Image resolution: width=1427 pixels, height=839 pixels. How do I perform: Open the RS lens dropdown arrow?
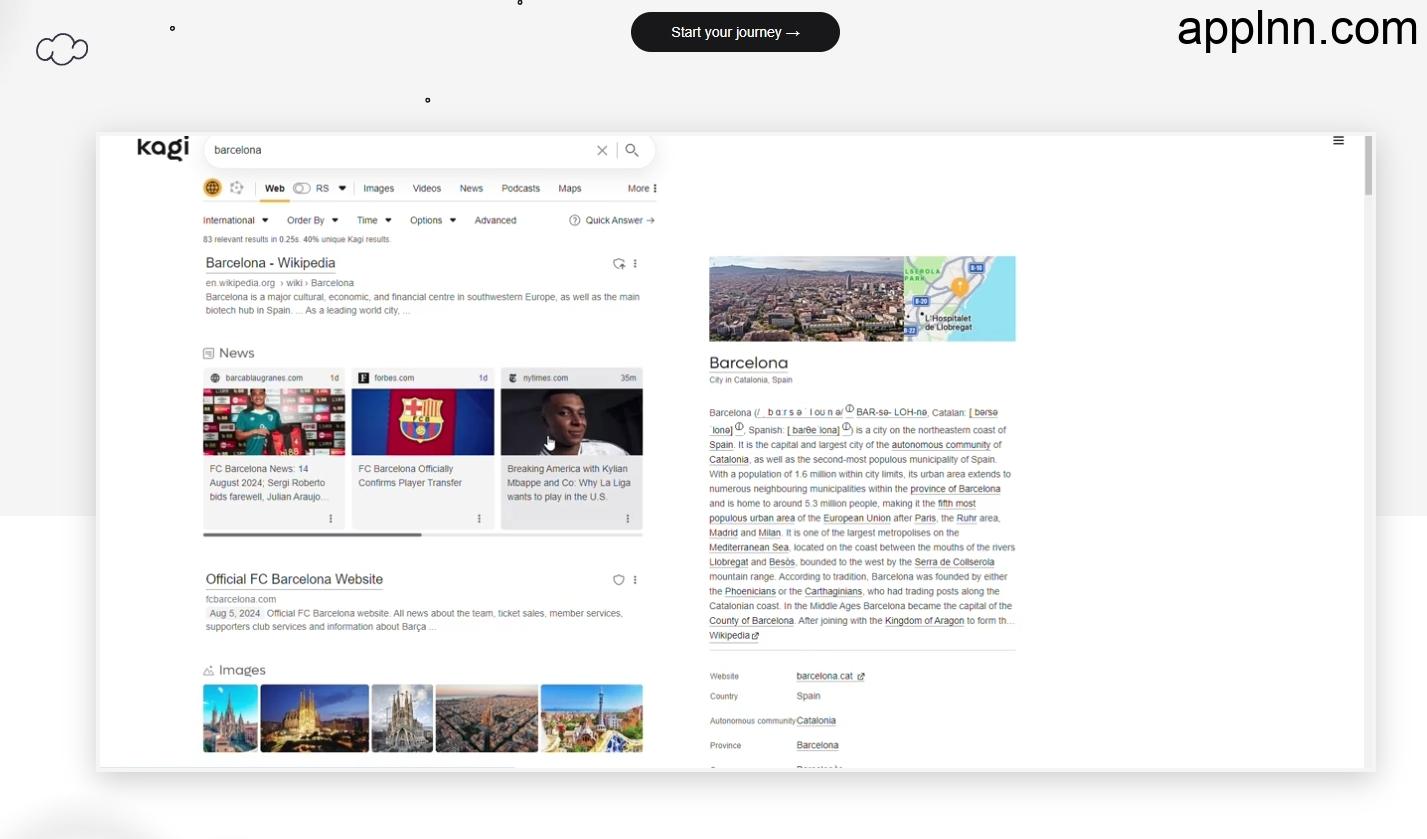coord(342,188)
